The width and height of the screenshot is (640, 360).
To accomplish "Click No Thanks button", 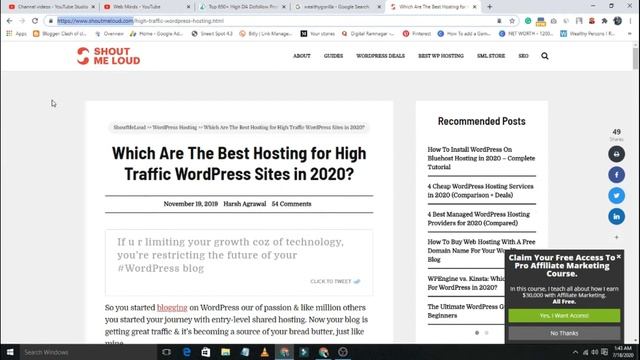I will tap(564, 333).
